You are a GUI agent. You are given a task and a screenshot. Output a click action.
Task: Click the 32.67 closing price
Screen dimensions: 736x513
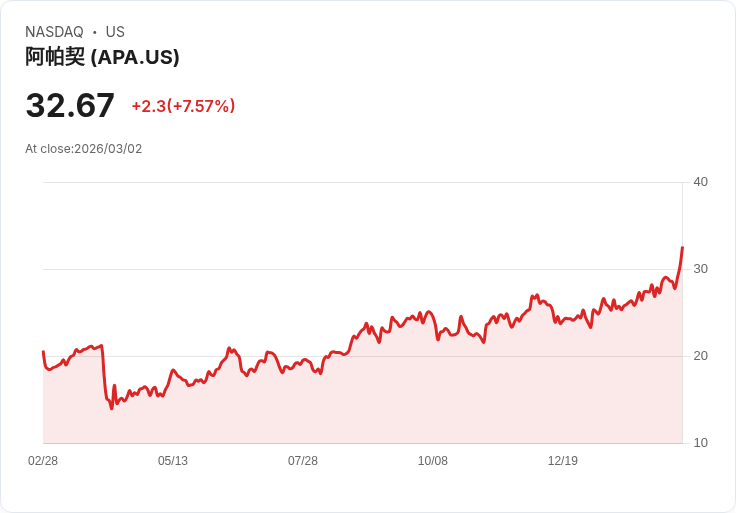70,106
